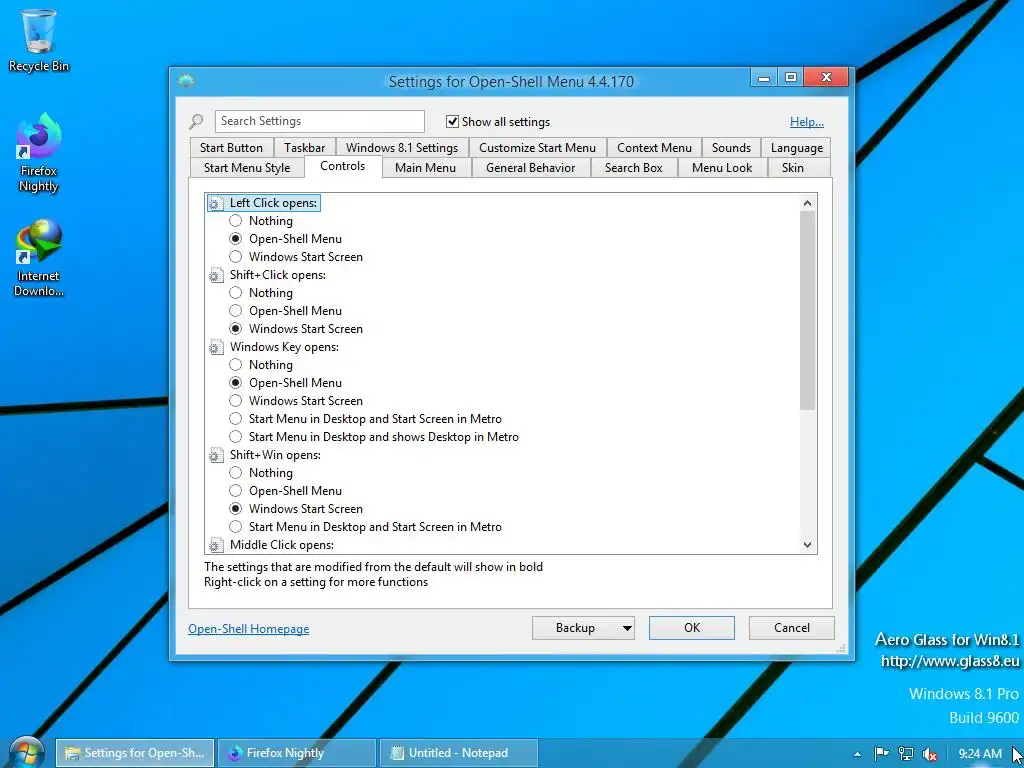Viewport: 1024px width, 768px height.
Task: Switch to Start Menu Style tab
Action: [x=247, y=168]
